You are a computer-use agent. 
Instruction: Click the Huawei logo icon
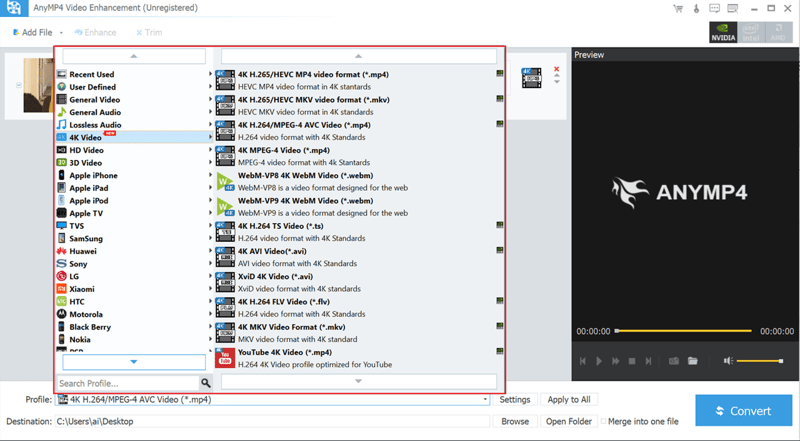(x=61, y=251)
